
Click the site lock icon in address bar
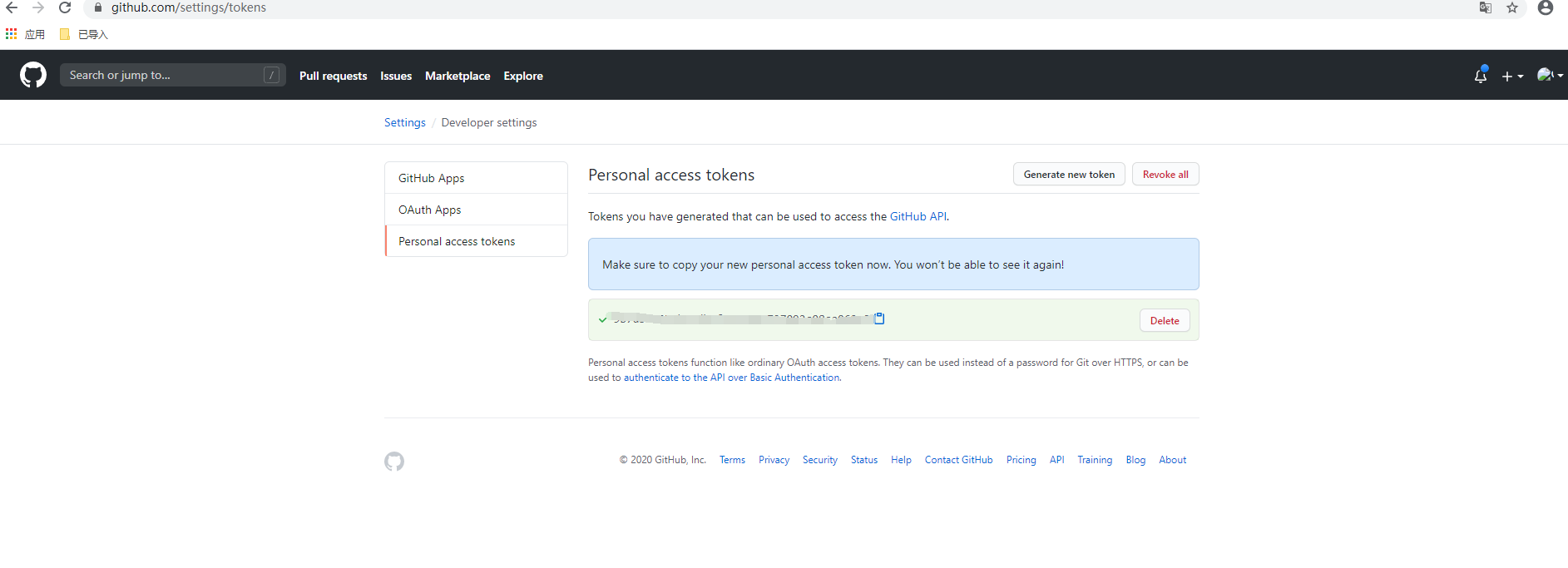(x=97, y=7)
